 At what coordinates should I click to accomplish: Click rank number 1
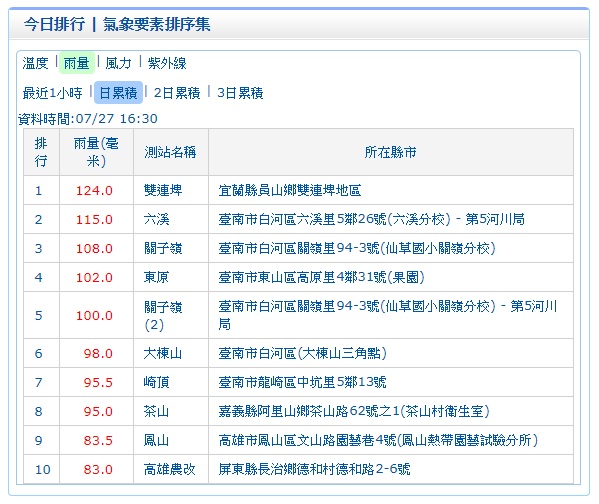[x=39, y=190]
